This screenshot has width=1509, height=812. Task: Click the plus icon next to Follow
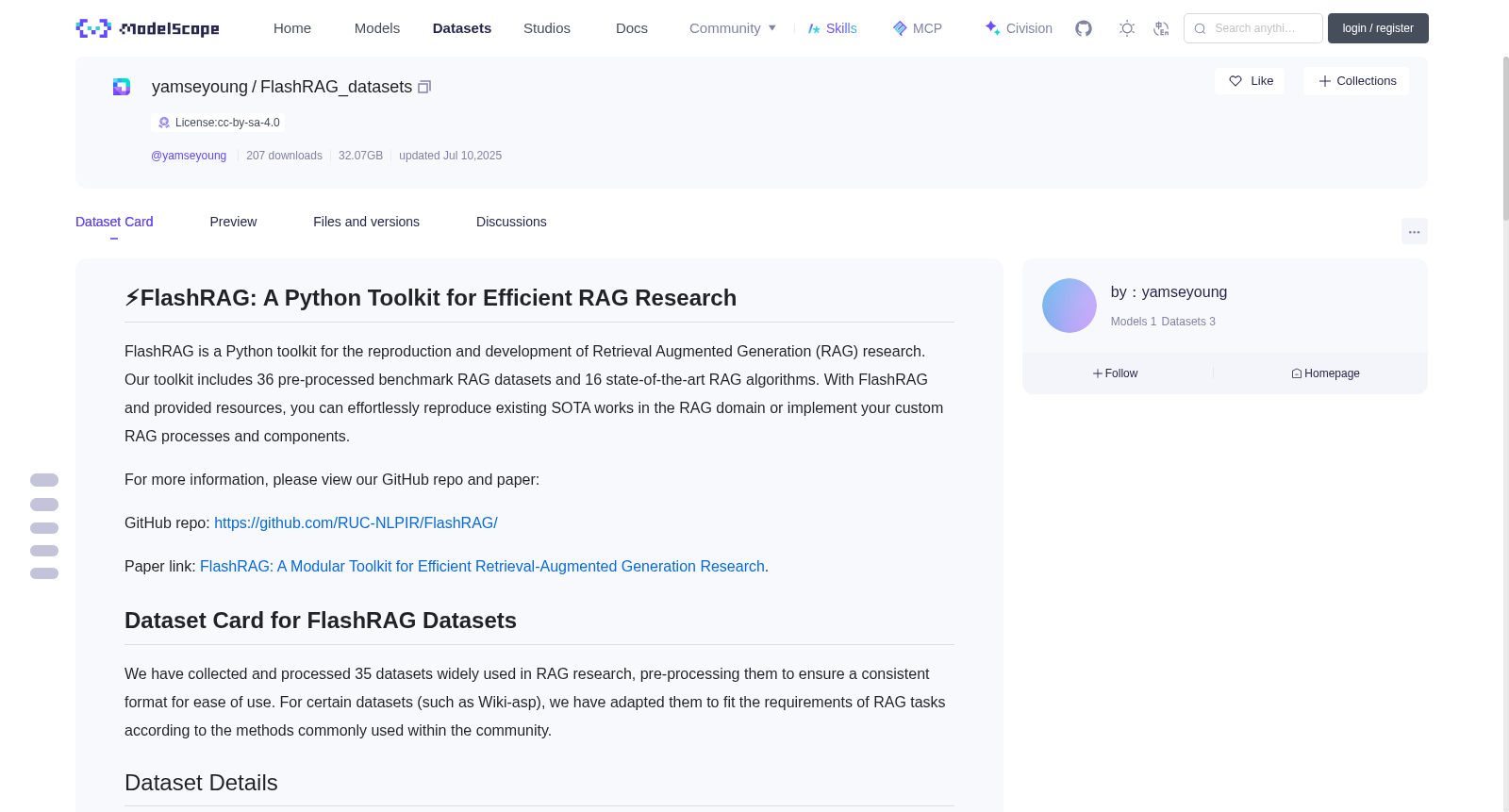pos(1098,373)
